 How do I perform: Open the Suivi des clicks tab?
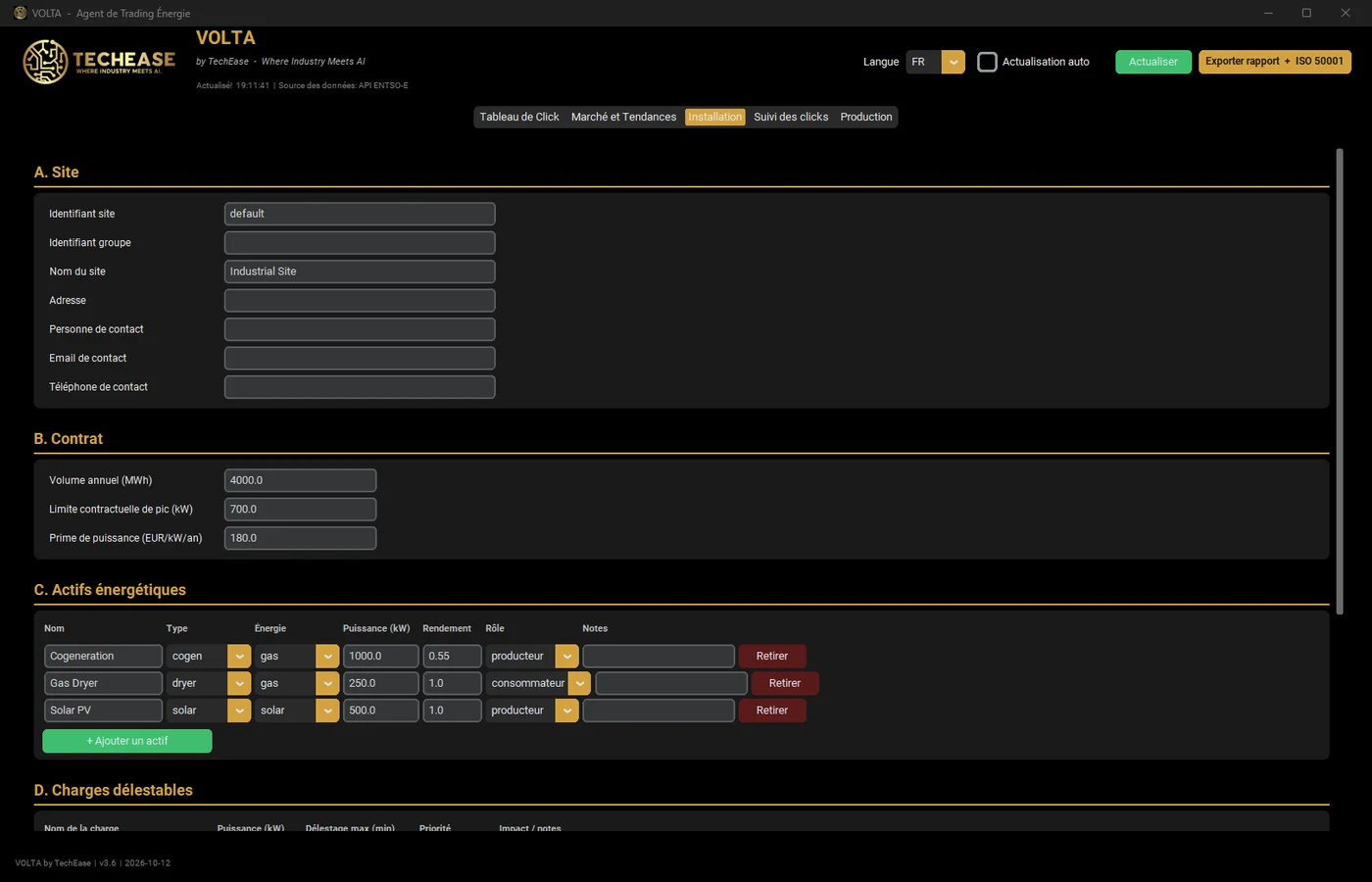pos(791,117)
